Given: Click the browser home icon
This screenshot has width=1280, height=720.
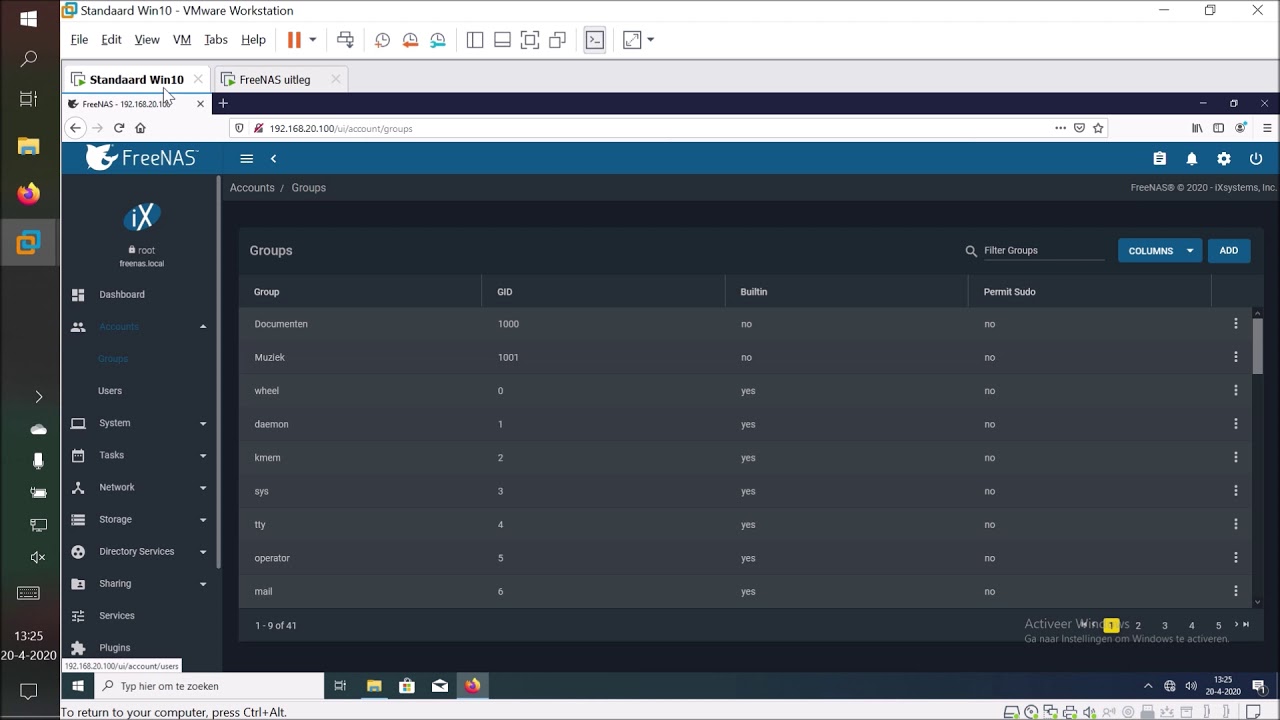Looking at the screenshot, I should pyautogui.click(x=140, y=128).
